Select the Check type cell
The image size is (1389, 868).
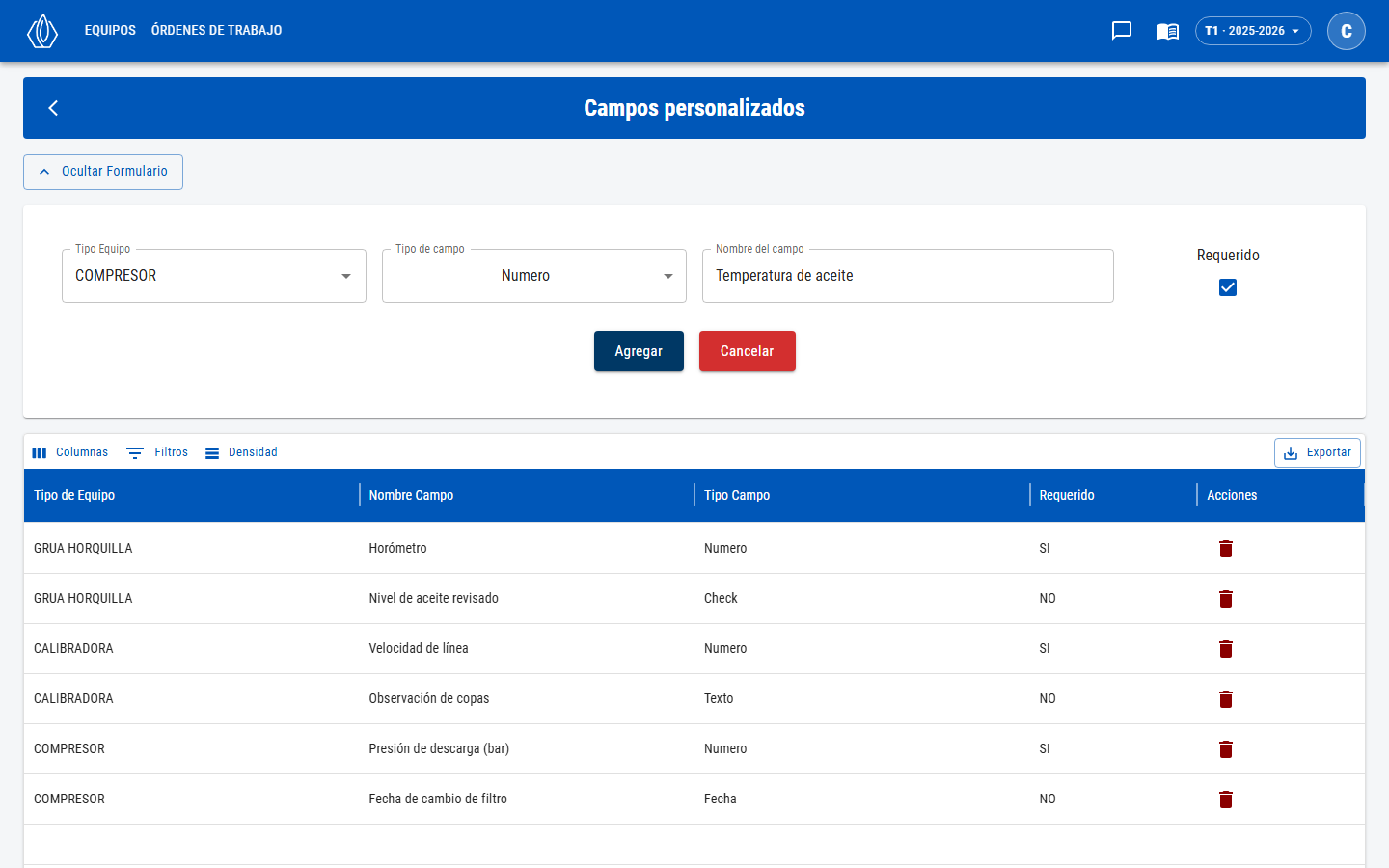(x=862, y=598)
